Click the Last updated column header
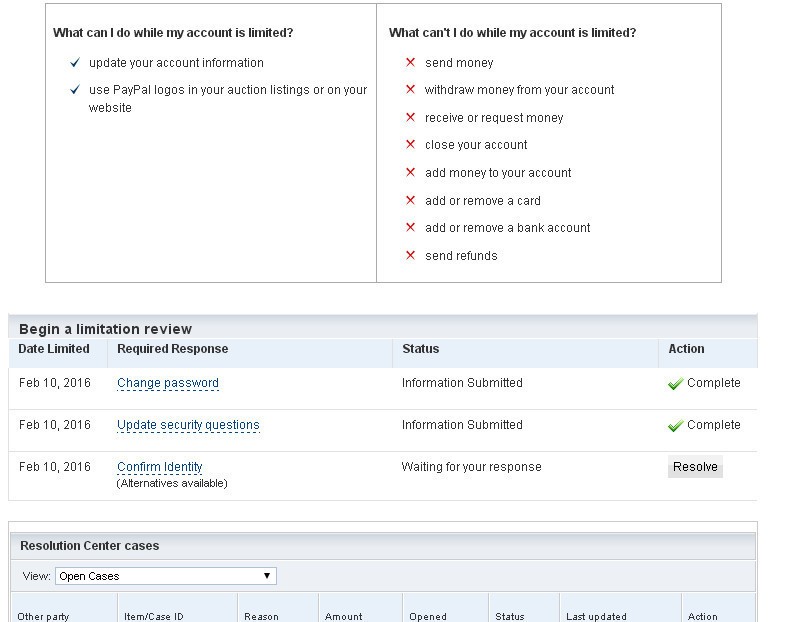 point(596,616)
